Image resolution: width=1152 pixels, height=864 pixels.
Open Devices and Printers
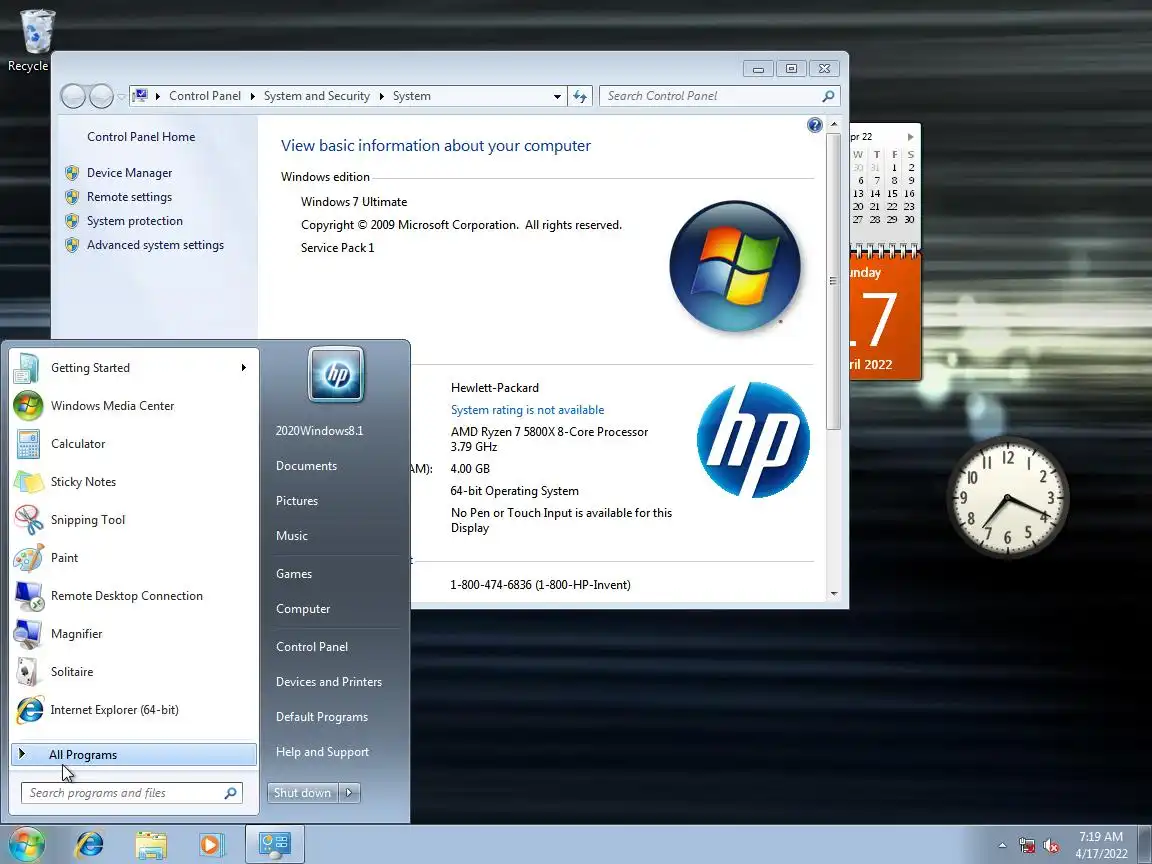pyautogui.click(x=328, y=682)
